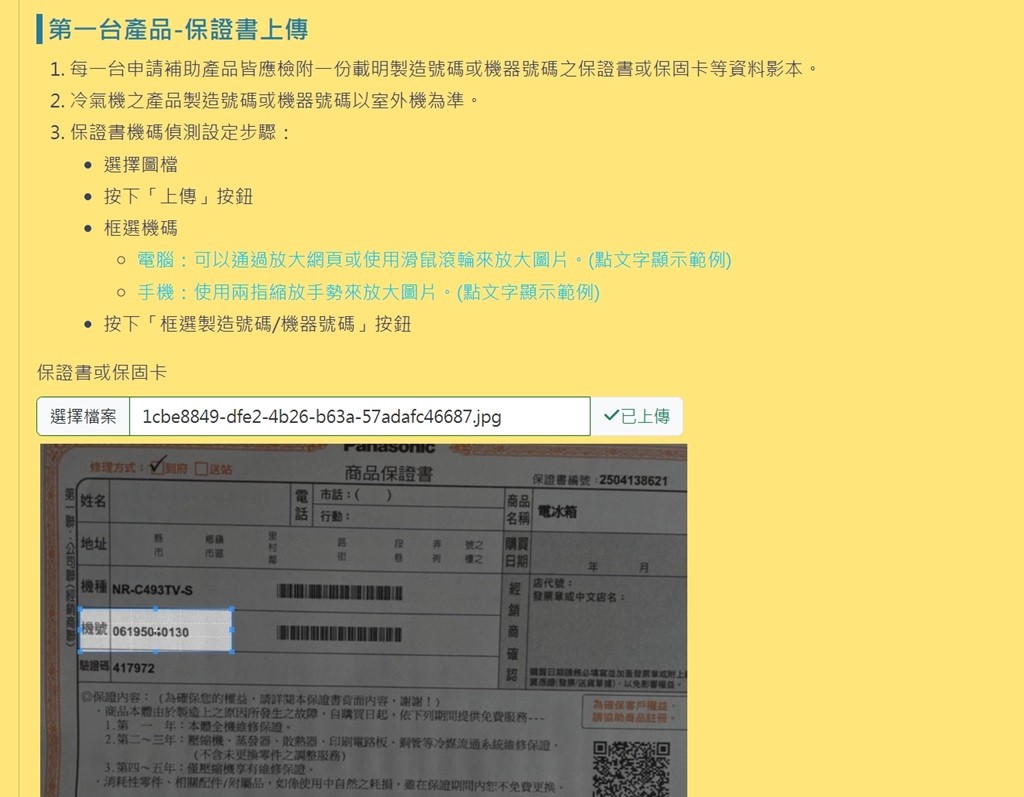The width and height of the screenshot is (1024, 797).
Task: Click the uploaded warranty card image at the 商品保證書 title
Action: [389, 473]
